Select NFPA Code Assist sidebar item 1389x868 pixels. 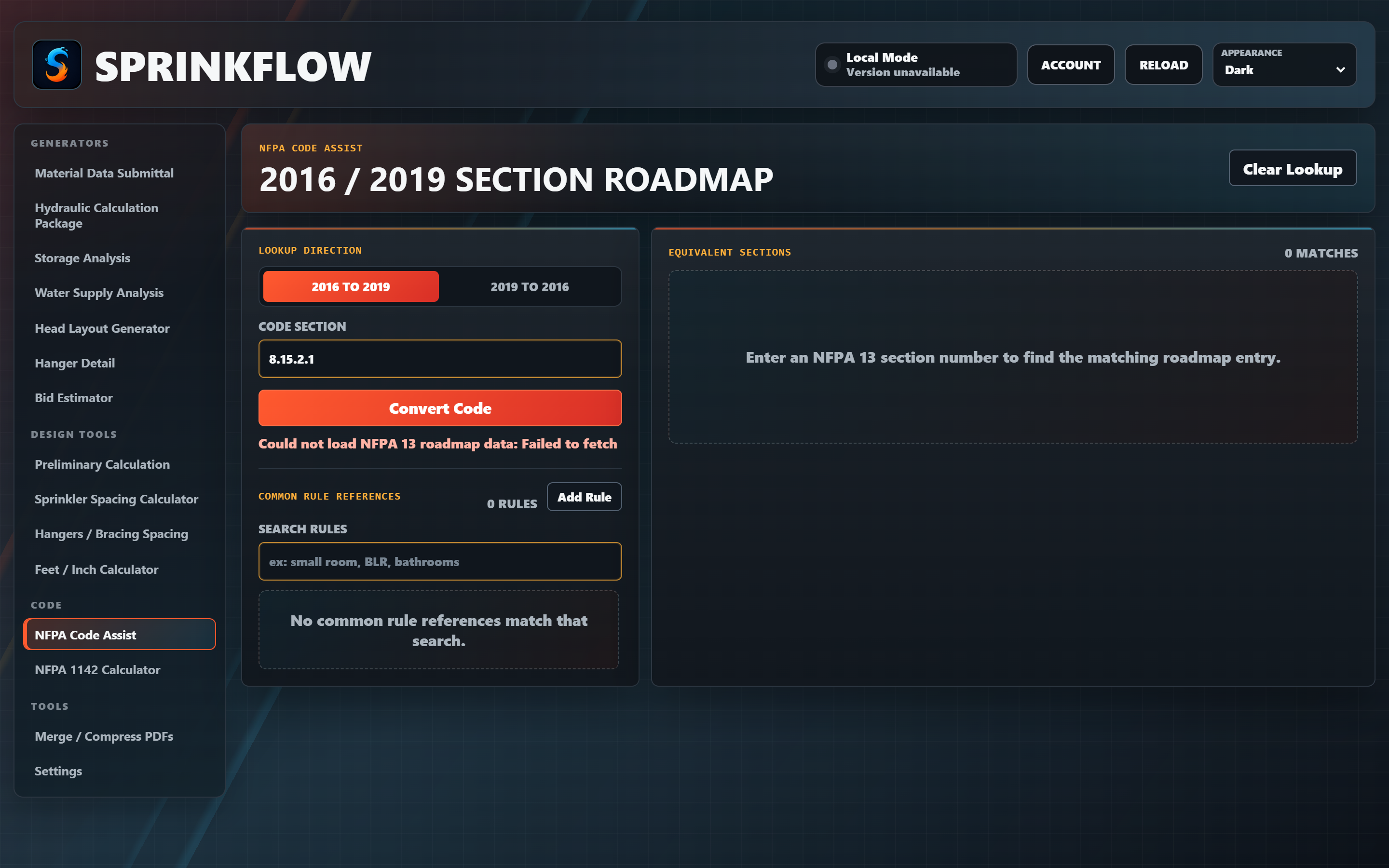point(120,634)
